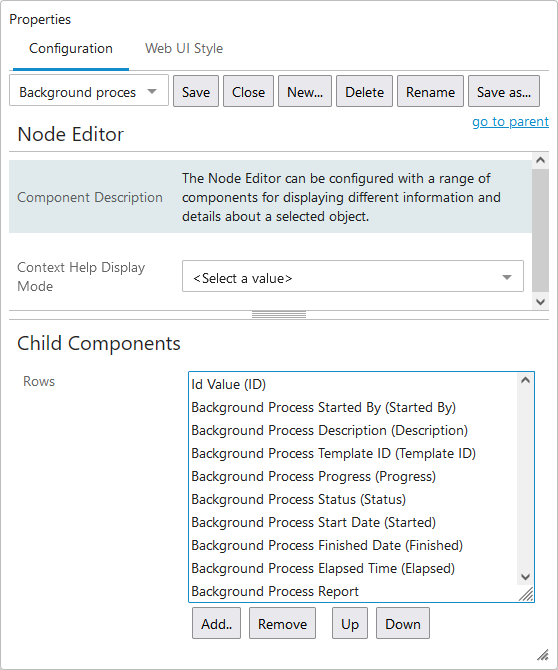558x670 pixels.
Task: Click the Node Editor scrollbar down arrow
Action: (x=540, y=302)
